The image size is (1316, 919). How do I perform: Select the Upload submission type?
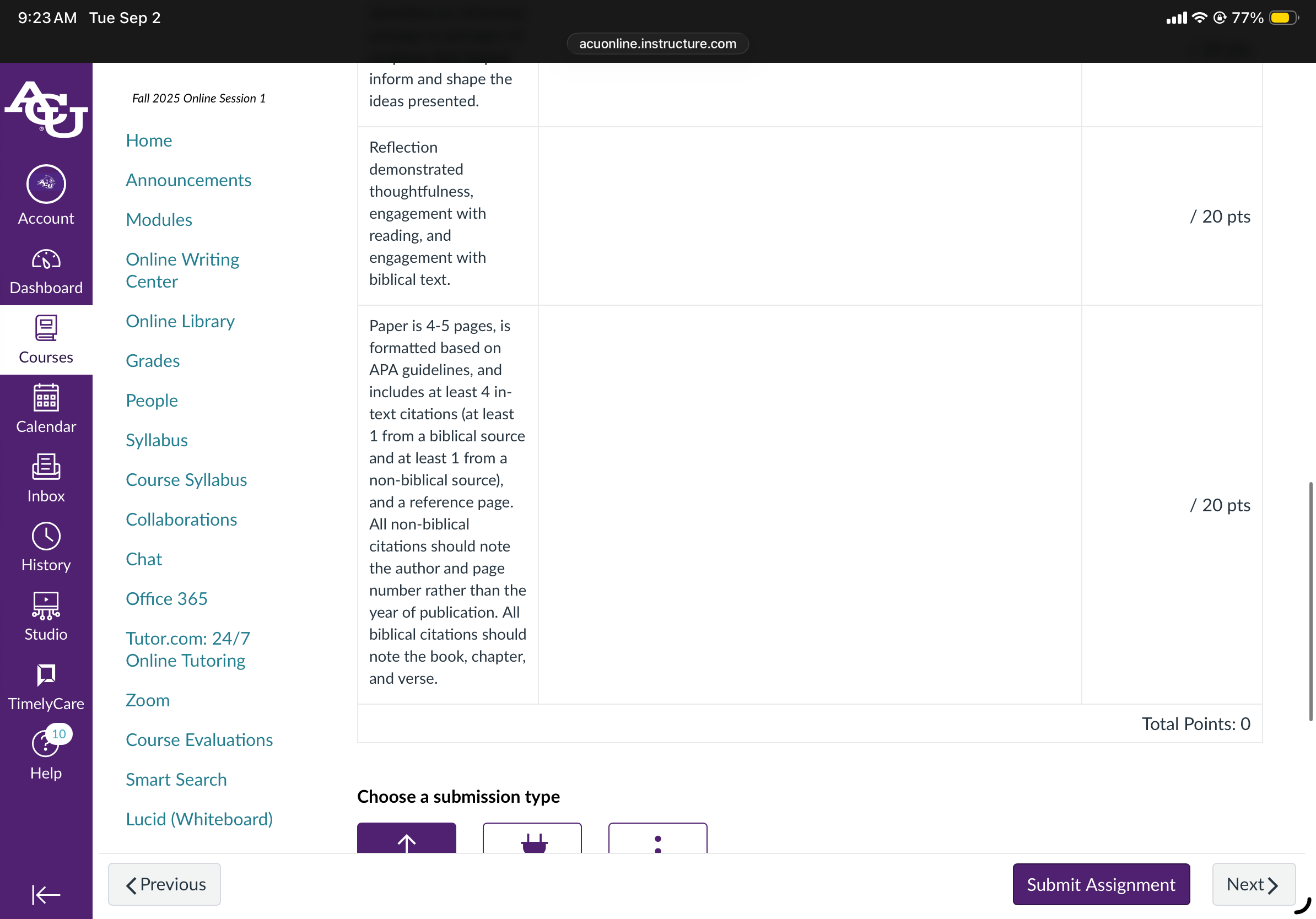click(406, 837)
